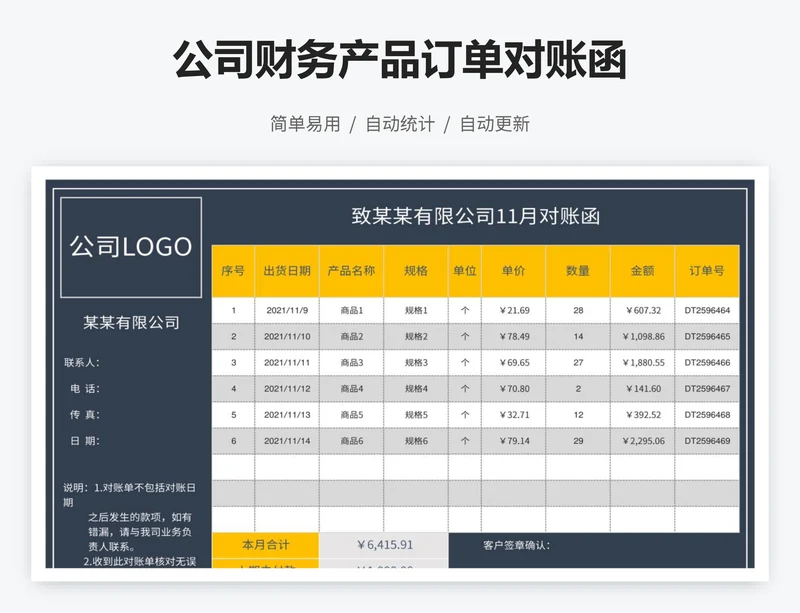Click order number DT2596467
The image size is (800, 613).
(x=707, y=388)
